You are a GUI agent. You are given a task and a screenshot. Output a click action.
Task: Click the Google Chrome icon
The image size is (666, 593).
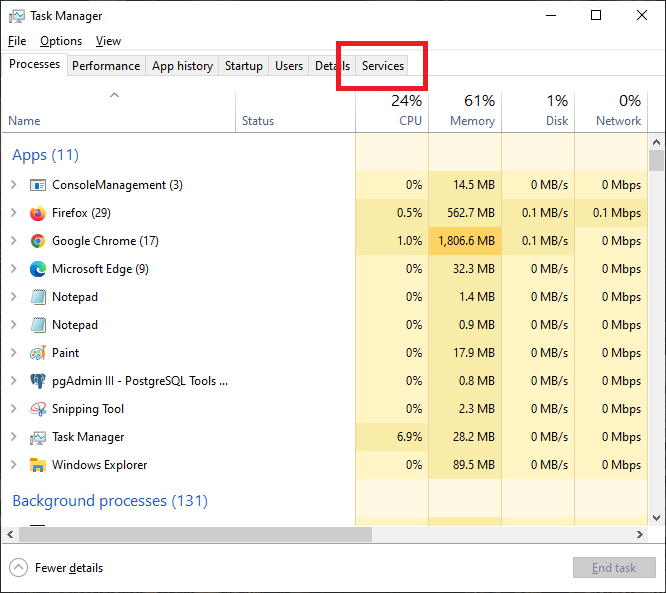click(38, 241)
